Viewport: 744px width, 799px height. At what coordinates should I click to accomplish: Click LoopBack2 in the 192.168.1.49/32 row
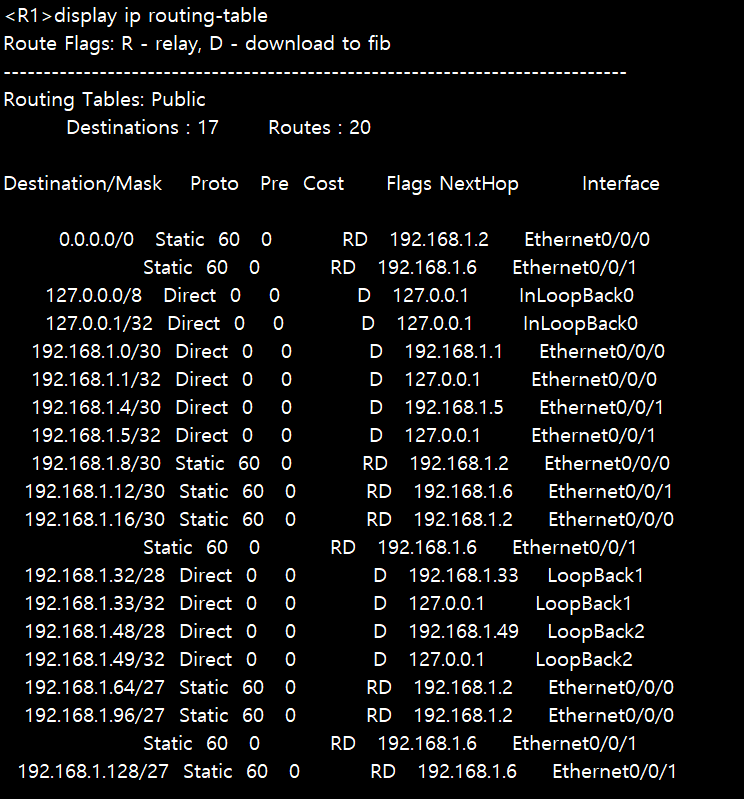click(584, 660)
